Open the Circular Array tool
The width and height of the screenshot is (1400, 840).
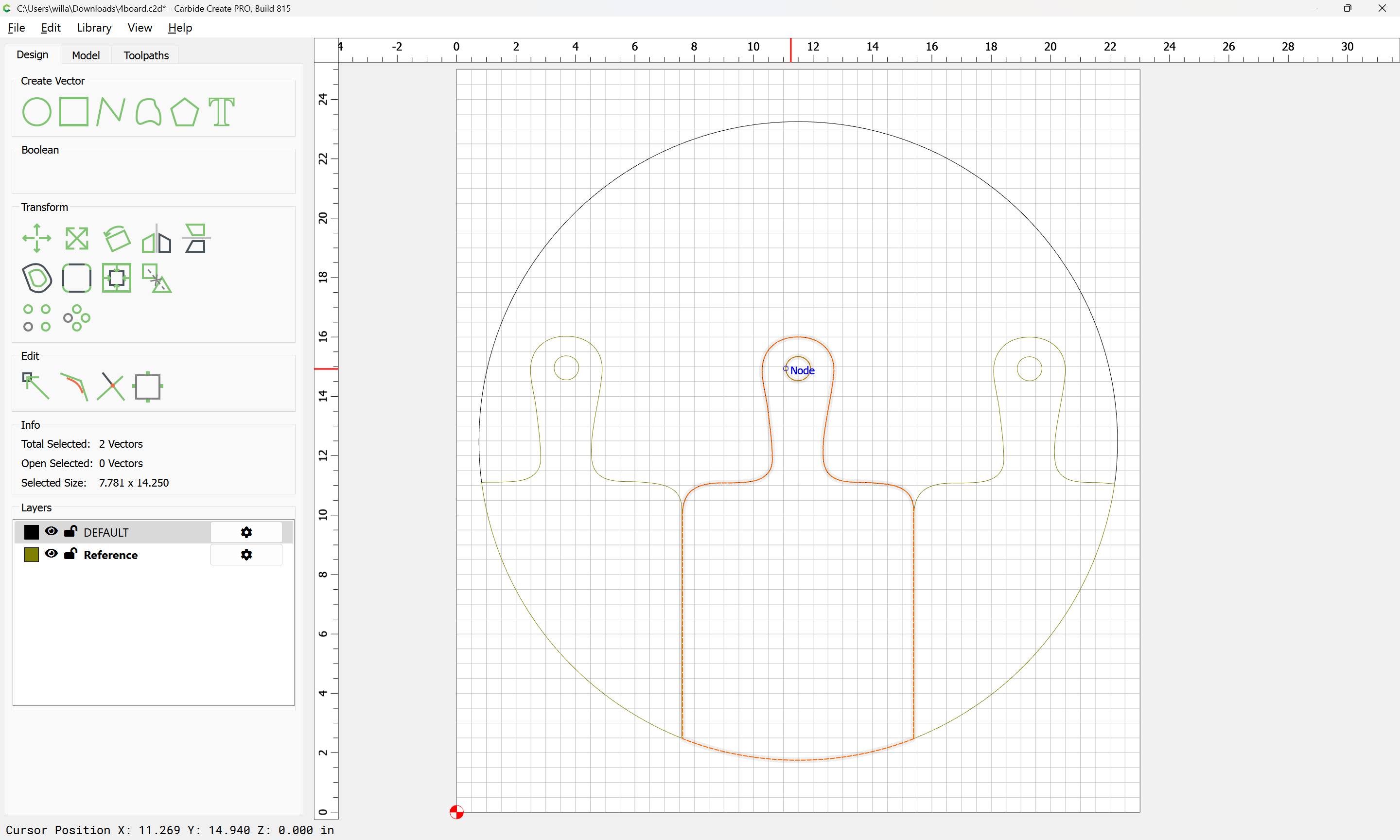[76, 317]
